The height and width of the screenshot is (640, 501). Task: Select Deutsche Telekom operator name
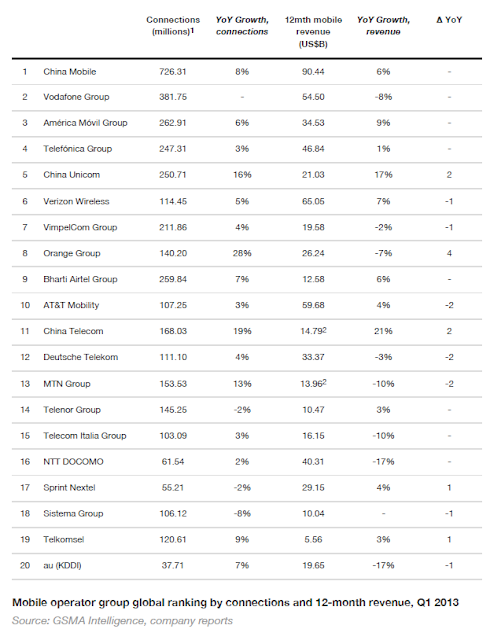[x=81, y=357]
